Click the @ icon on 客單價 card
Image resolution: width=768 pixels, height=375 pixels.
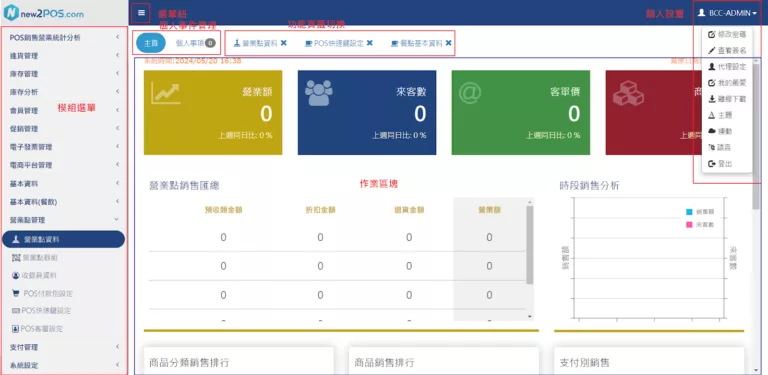[470, 93]
